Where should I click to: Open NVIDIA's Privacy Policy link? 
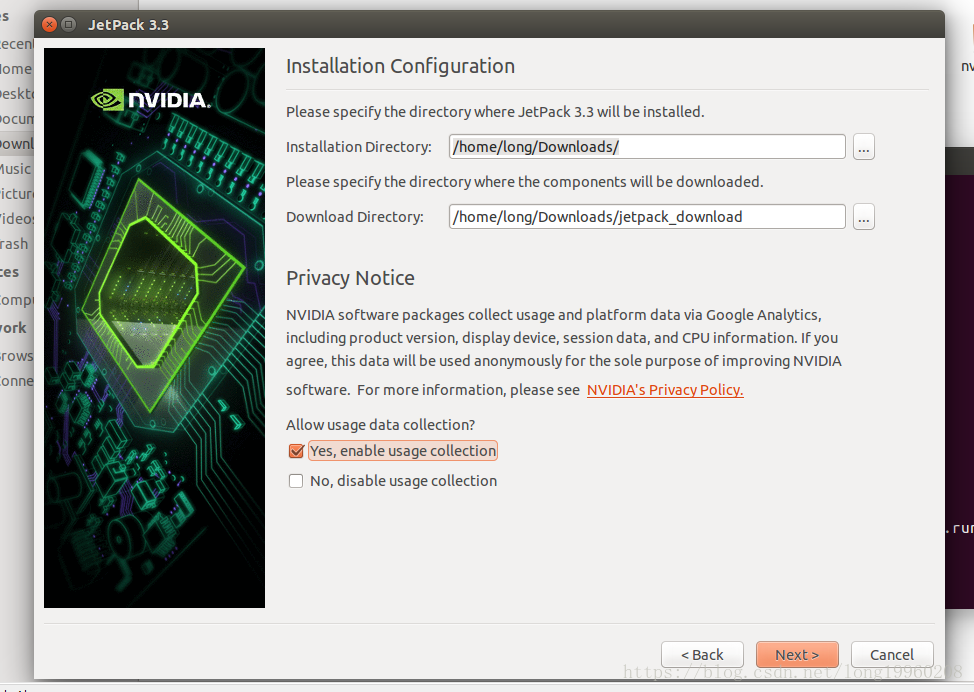pos(665,390)
